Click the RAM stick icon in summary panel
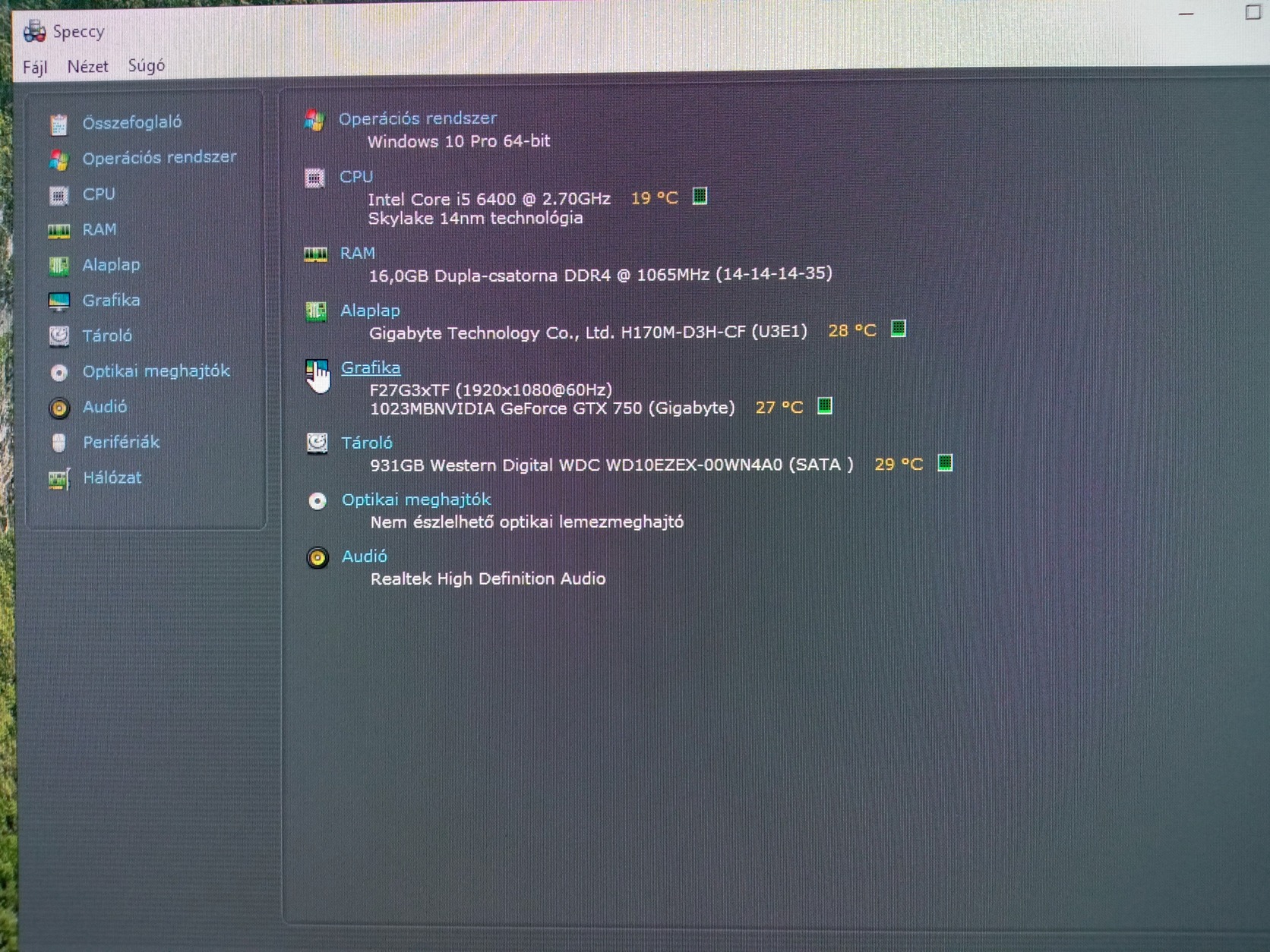The height and width of the screenshot is (952, 1270). click(315, 254)
